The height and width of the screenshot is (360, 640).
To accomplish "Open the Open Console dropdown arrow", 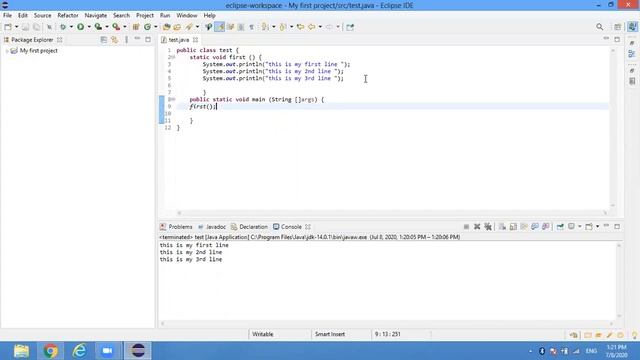I will click(598, 227).
